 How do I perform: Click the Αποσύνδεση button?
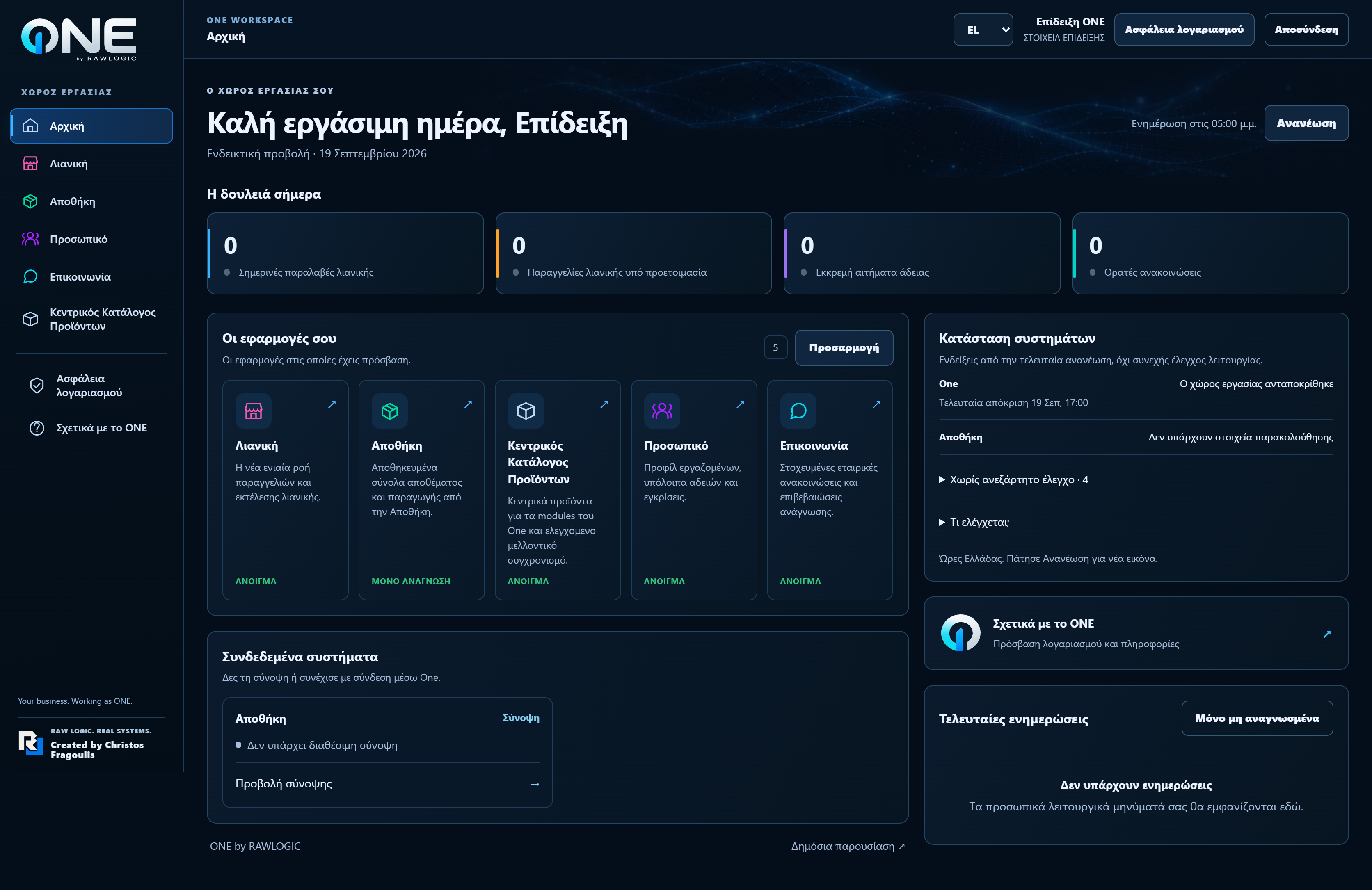pos(1306,30)
